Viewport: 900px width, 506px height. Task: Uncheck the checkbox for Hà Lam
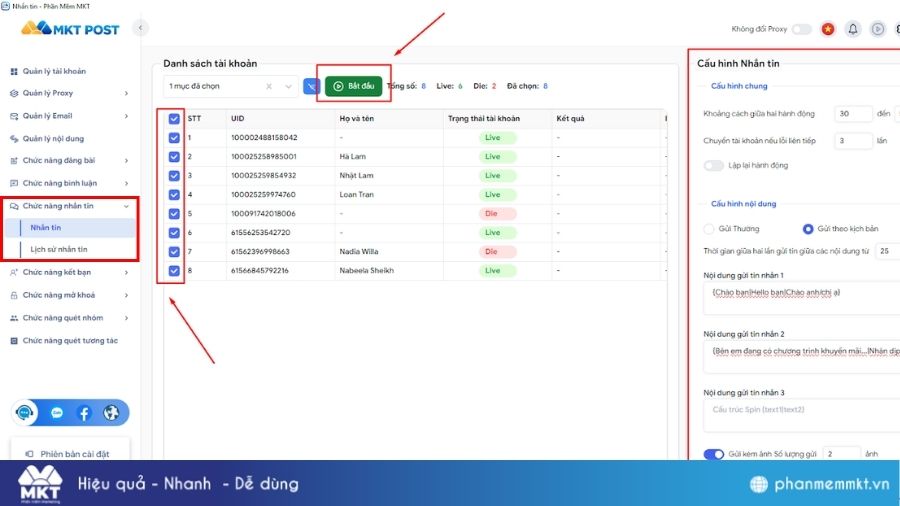(x=174, y=157)
